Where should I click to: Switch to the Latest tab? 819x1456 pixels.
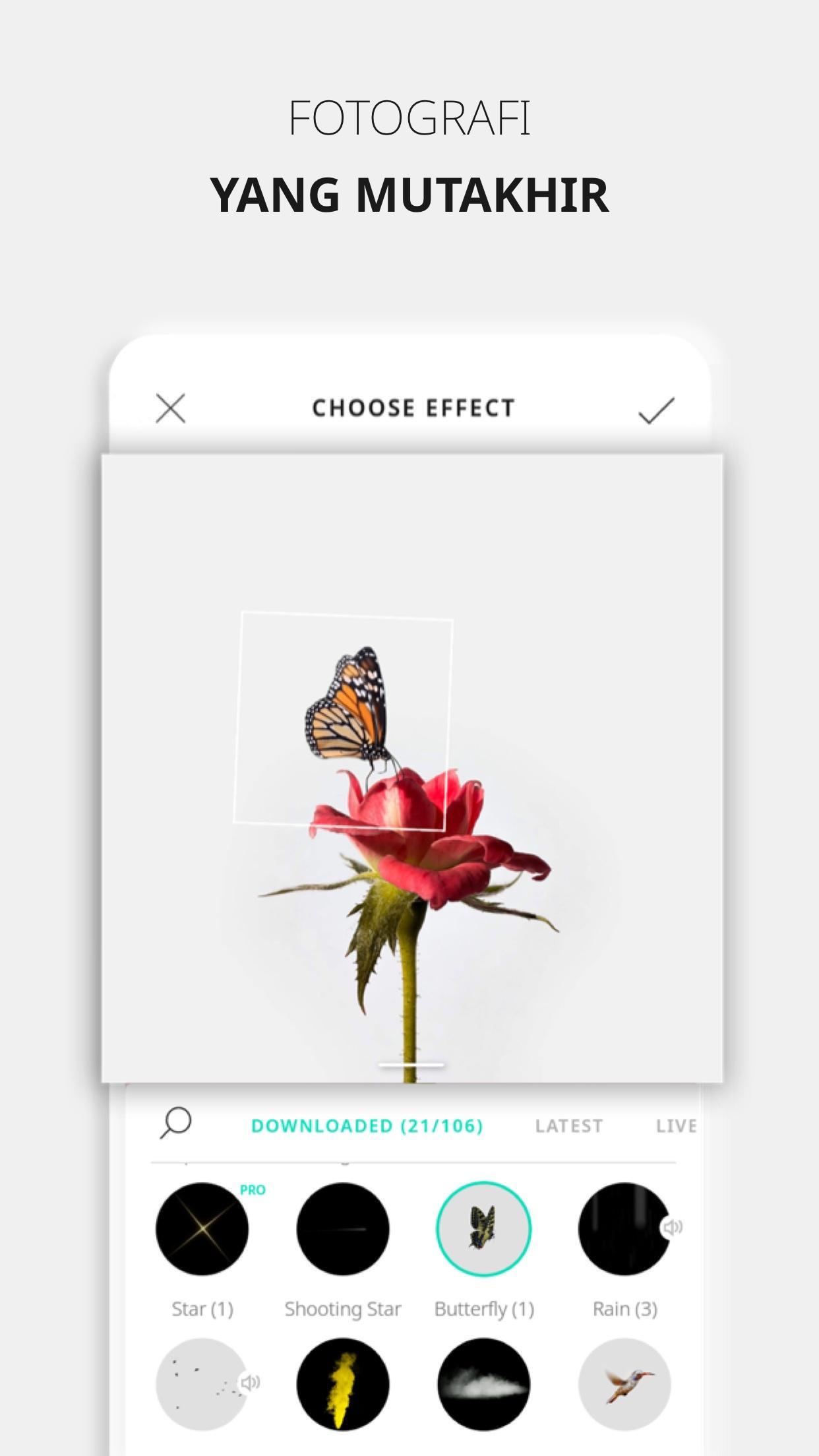(x=569, y=1126)
